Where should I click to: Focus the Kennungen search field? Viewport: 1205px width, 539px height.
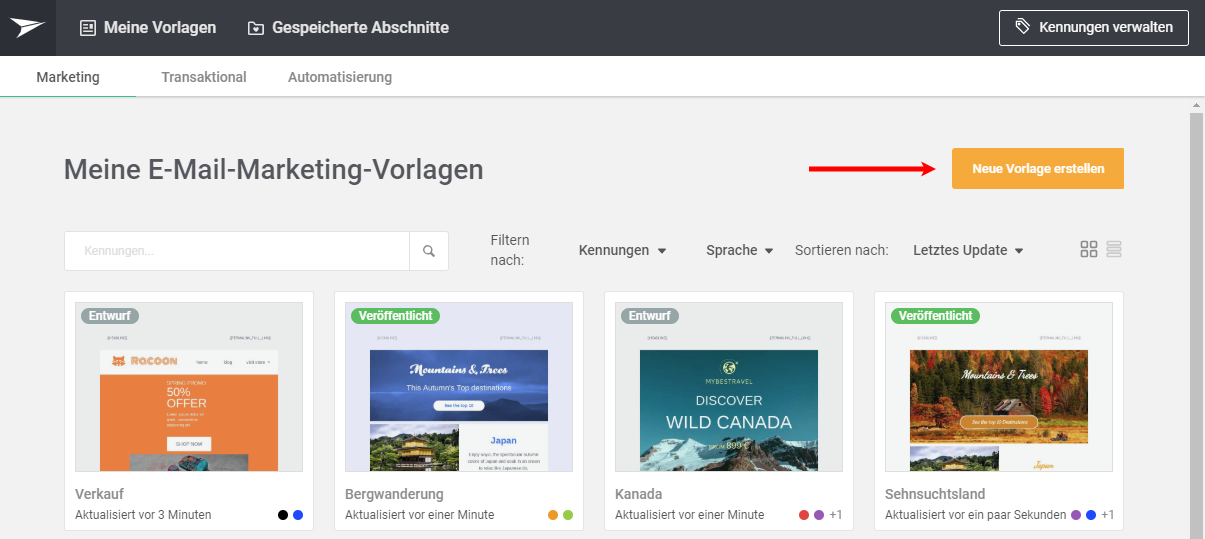[x=237, y=251]
